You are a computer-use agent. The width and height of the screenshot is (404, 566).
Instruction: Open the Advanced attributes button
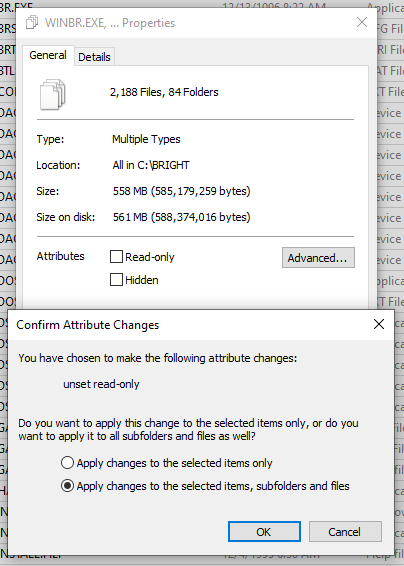[x=318, y=258]
